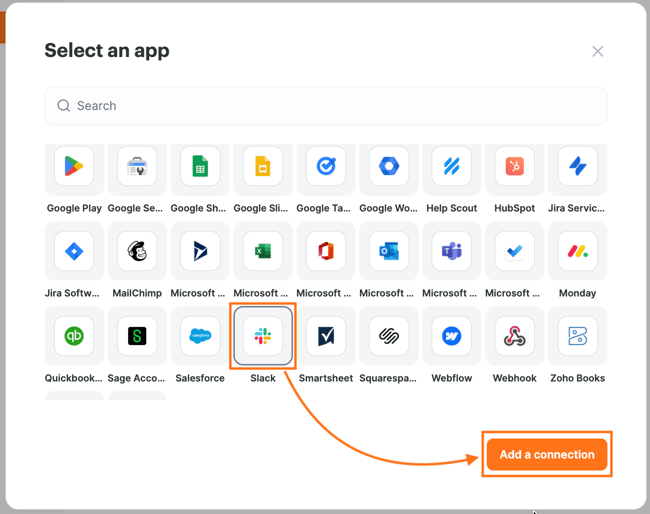Select the HubSpot orange icon
The image size is (650, 514).
tap(515, 167)
